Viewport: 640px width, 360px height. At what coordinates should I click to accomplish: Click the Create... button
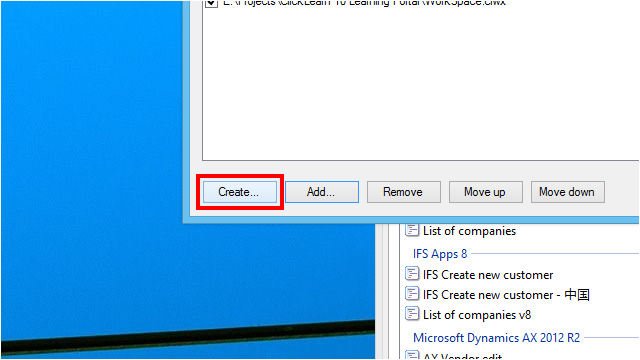[240, 192]
